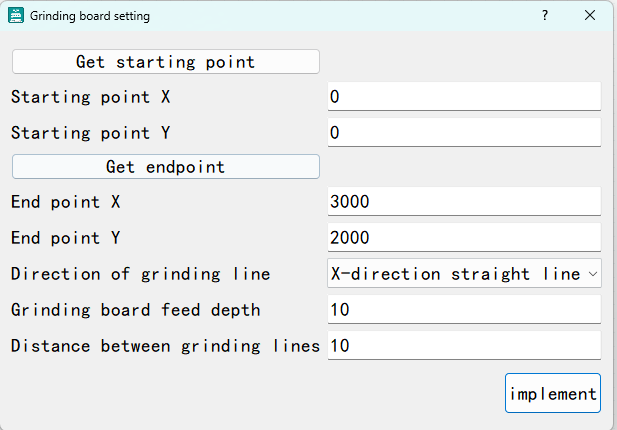This screenshot has width=617, height=430.
Task: Click the Grinding board setting app icon
Action: click(x=16, y=16)
